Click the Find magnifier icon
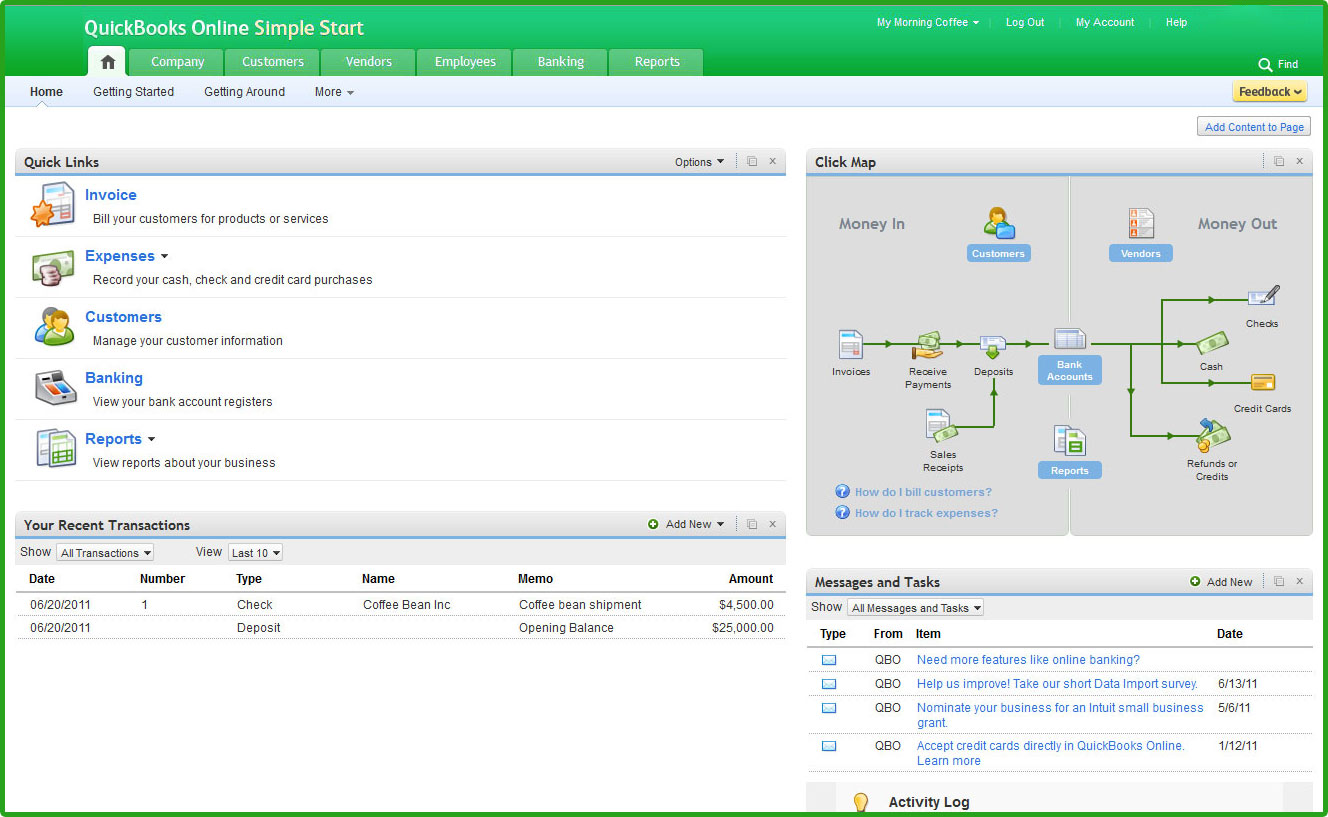Viewport: 1328px width, 817px height. tap(1265, 64)
